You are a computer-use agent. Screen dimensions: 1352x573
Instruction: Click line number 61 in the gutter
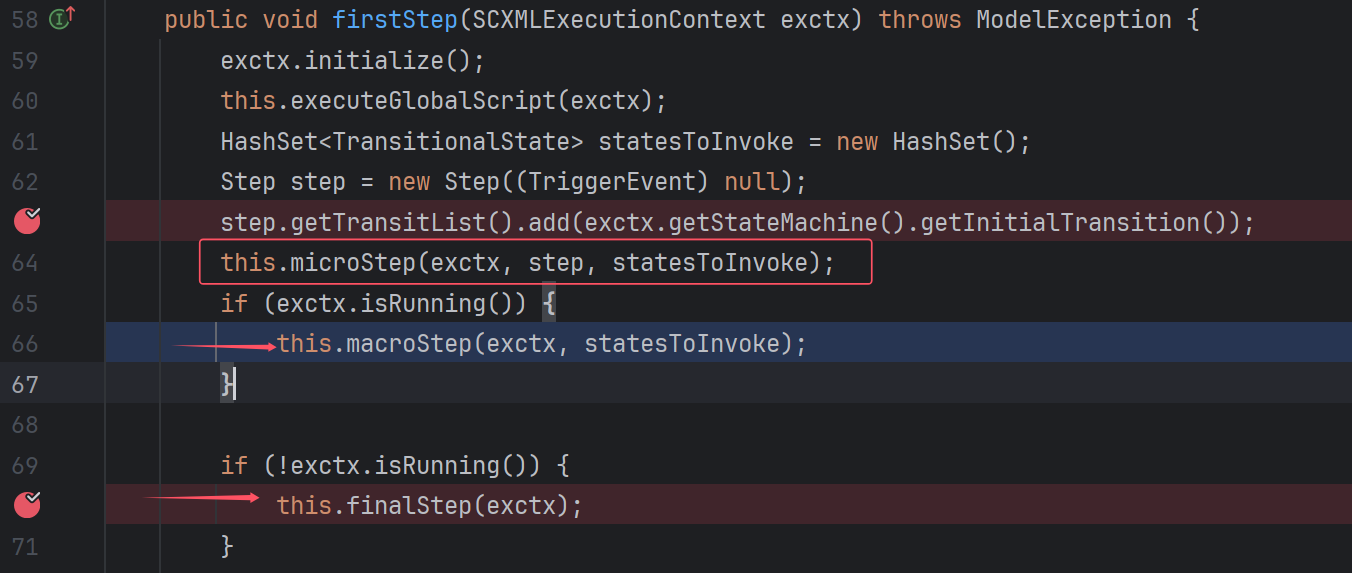click(24, 142)
